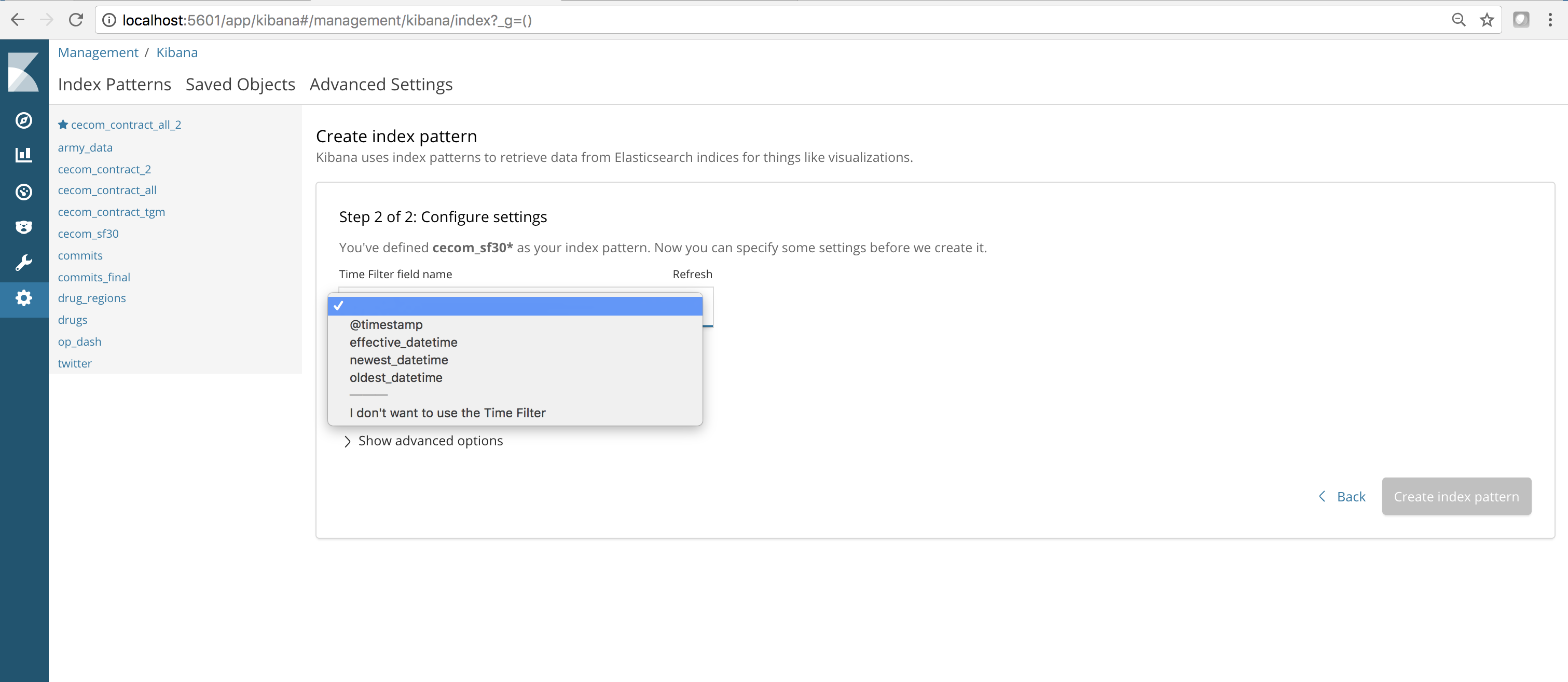The image size is (1568, 682).
Task: Open Discover via compass sidebar icon
Action: pos(24,120)
